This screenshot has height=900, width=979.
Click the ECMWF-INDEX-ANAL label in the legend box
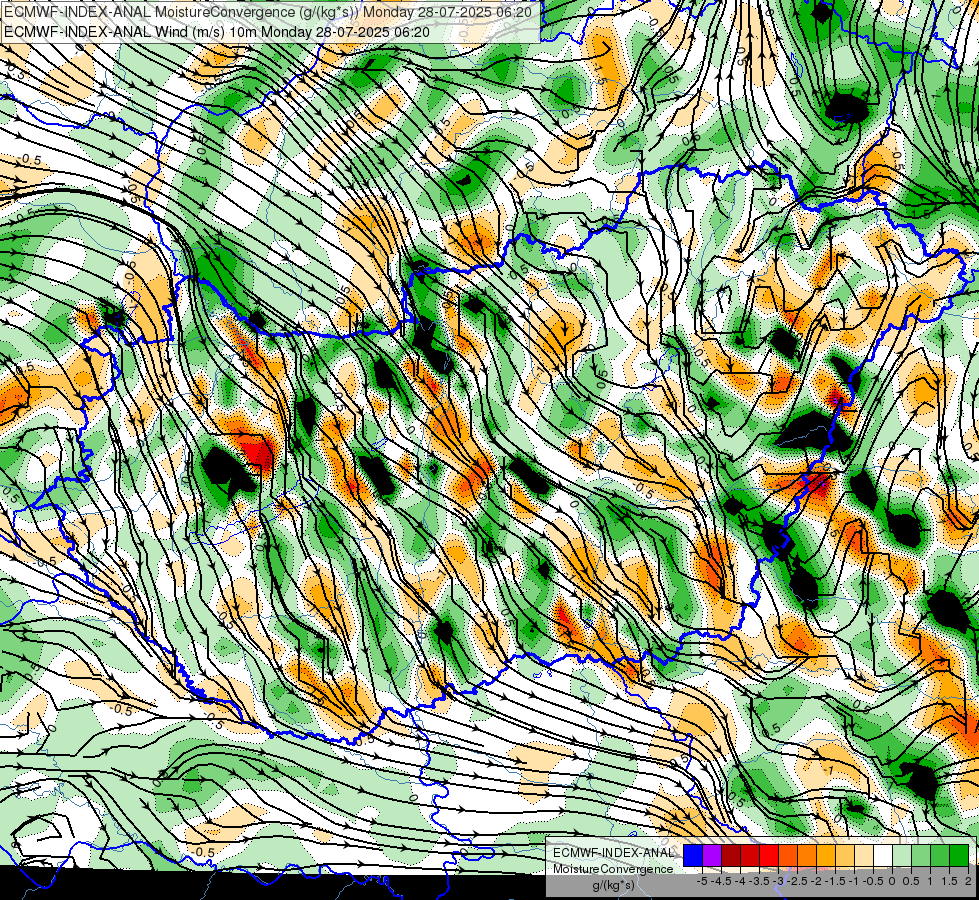tap(614, 853)
